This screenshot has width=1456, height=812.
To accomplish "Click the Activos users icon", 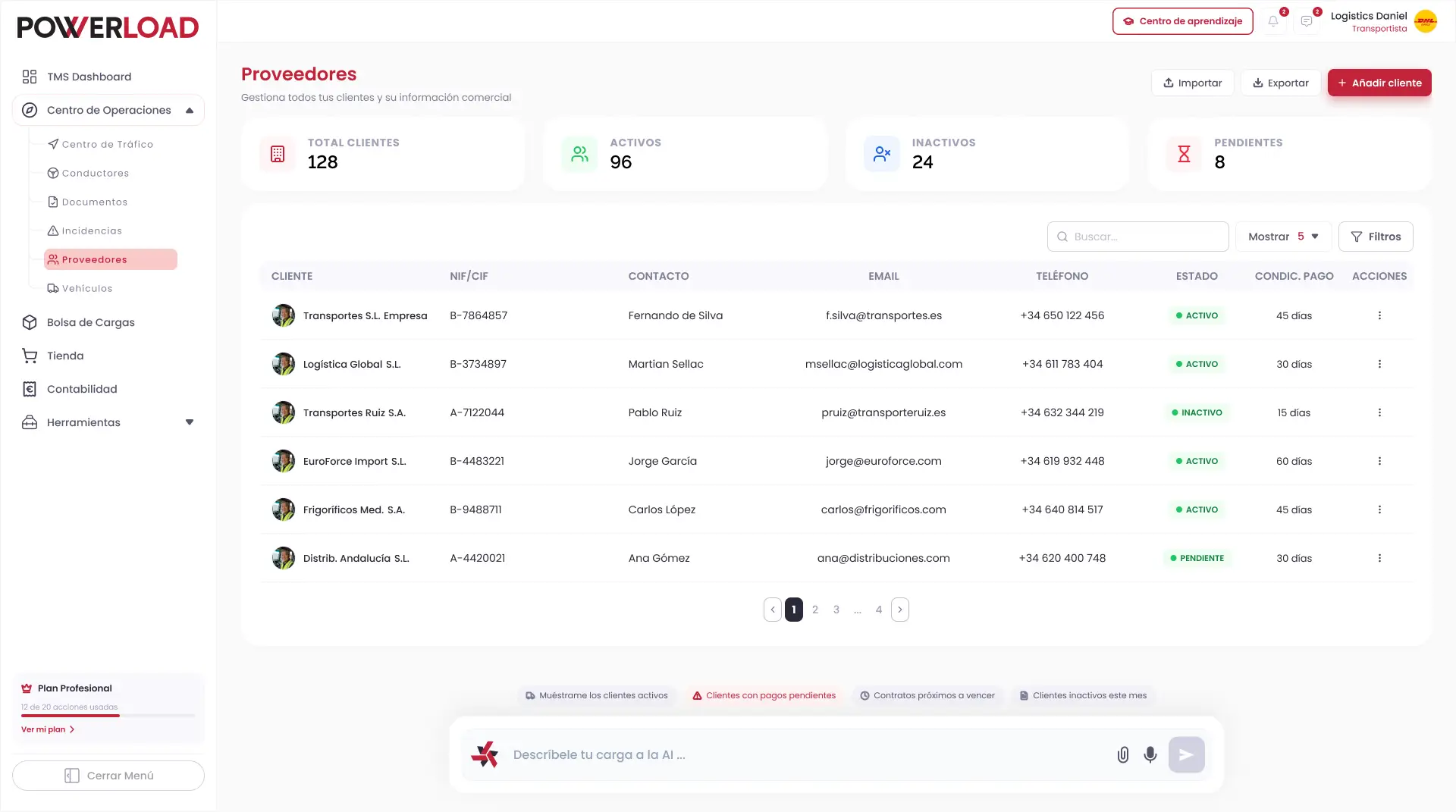I will 580,154.
